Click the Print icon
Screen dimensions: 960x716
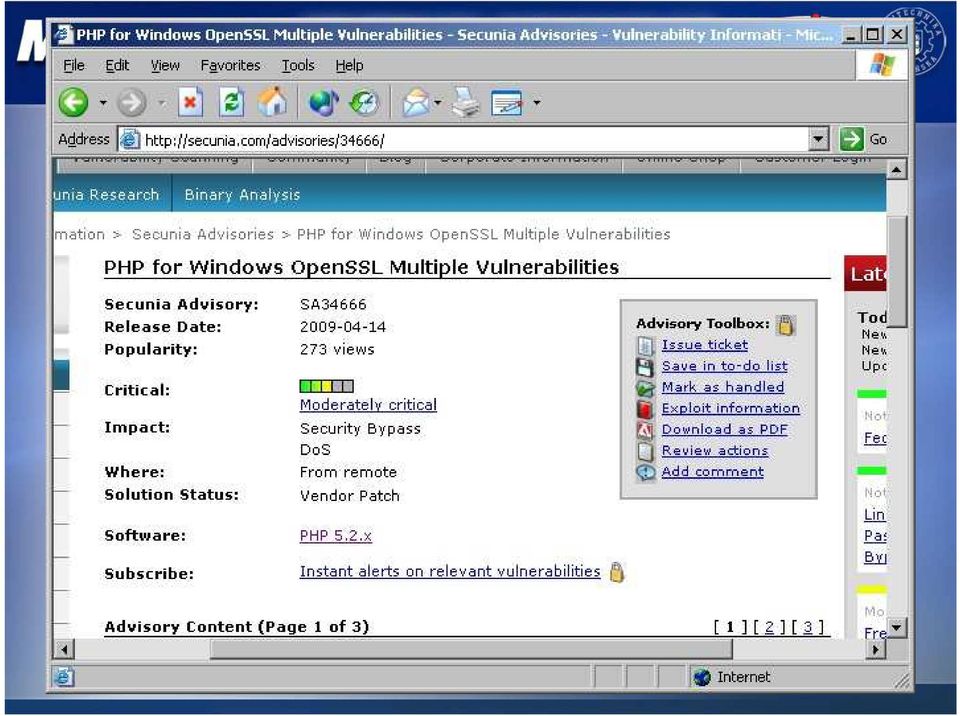coord(466,102)
